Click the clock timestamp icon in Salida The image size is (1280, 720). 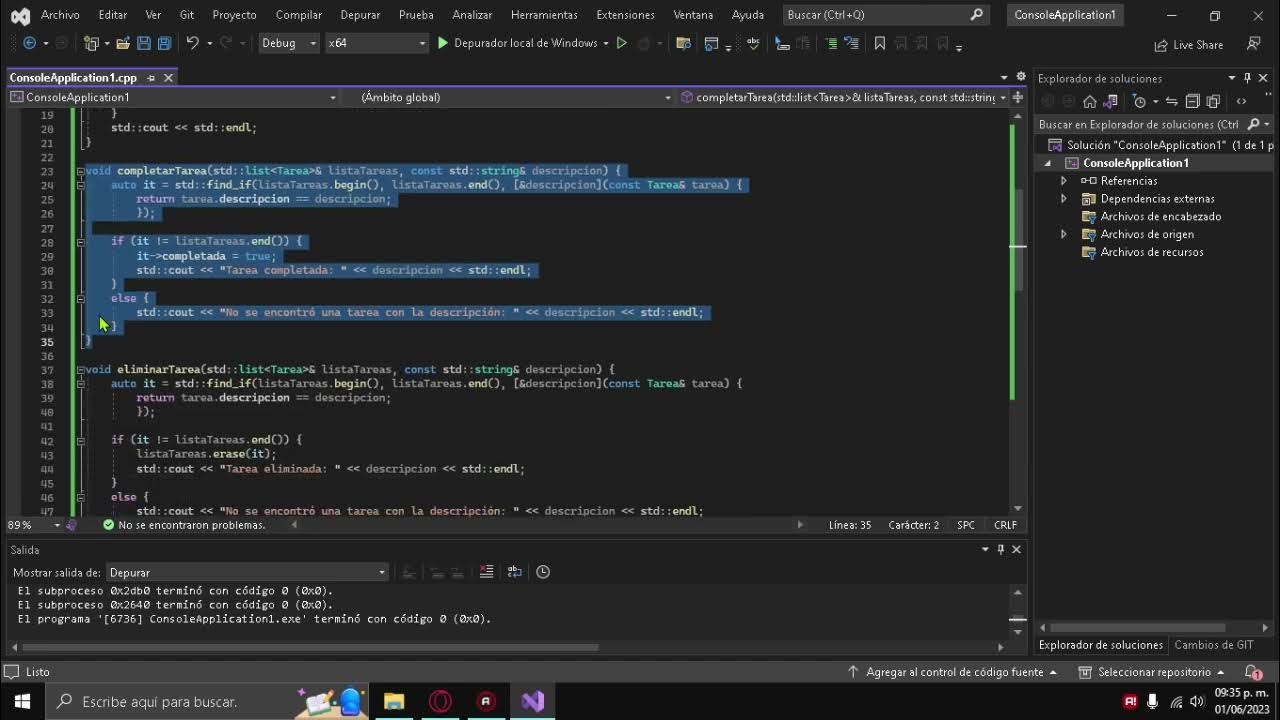click(x=543, y=572)
